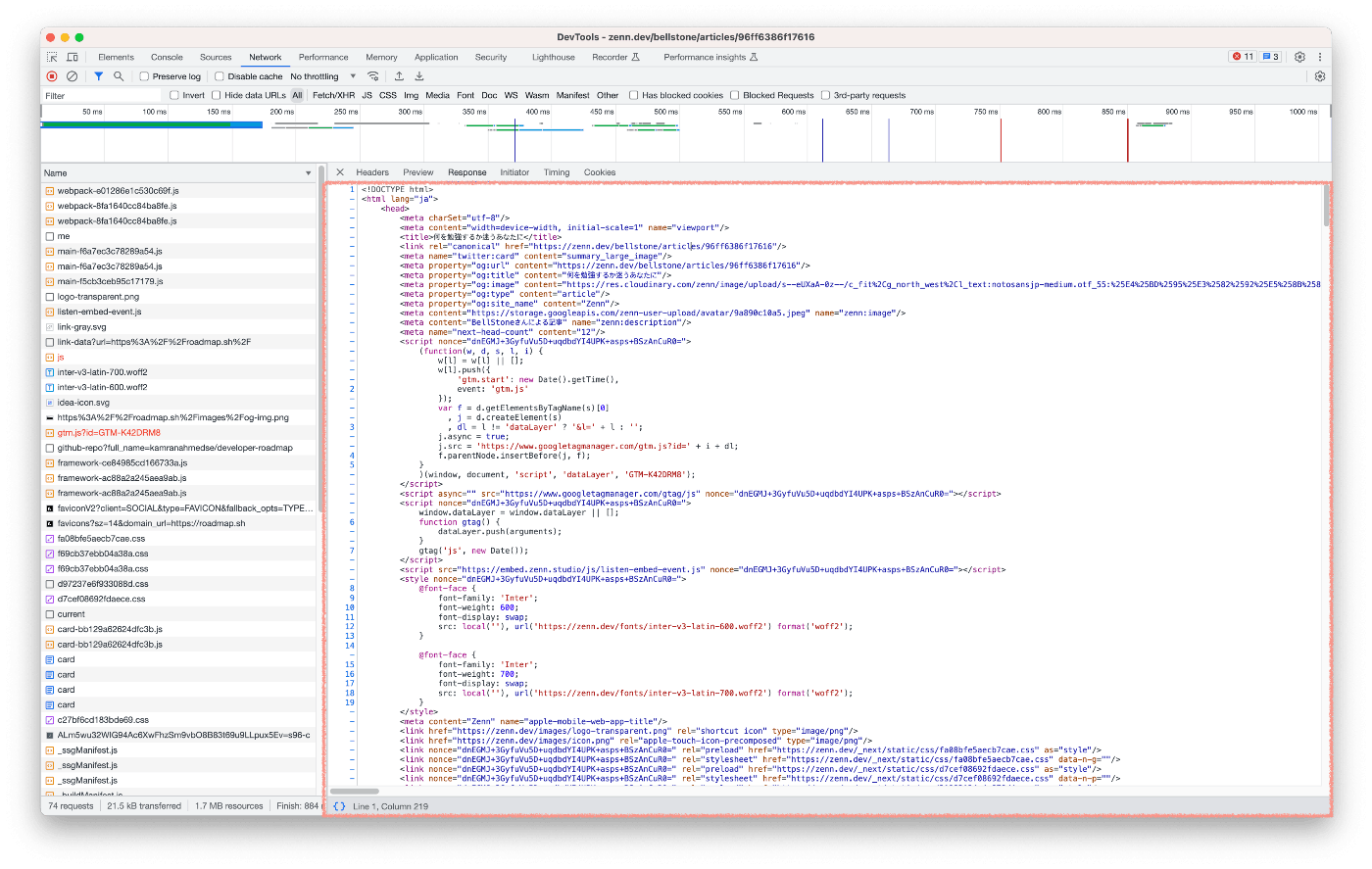Select request gtm.js?id=GTM-K42DRM8

(179, 433)
